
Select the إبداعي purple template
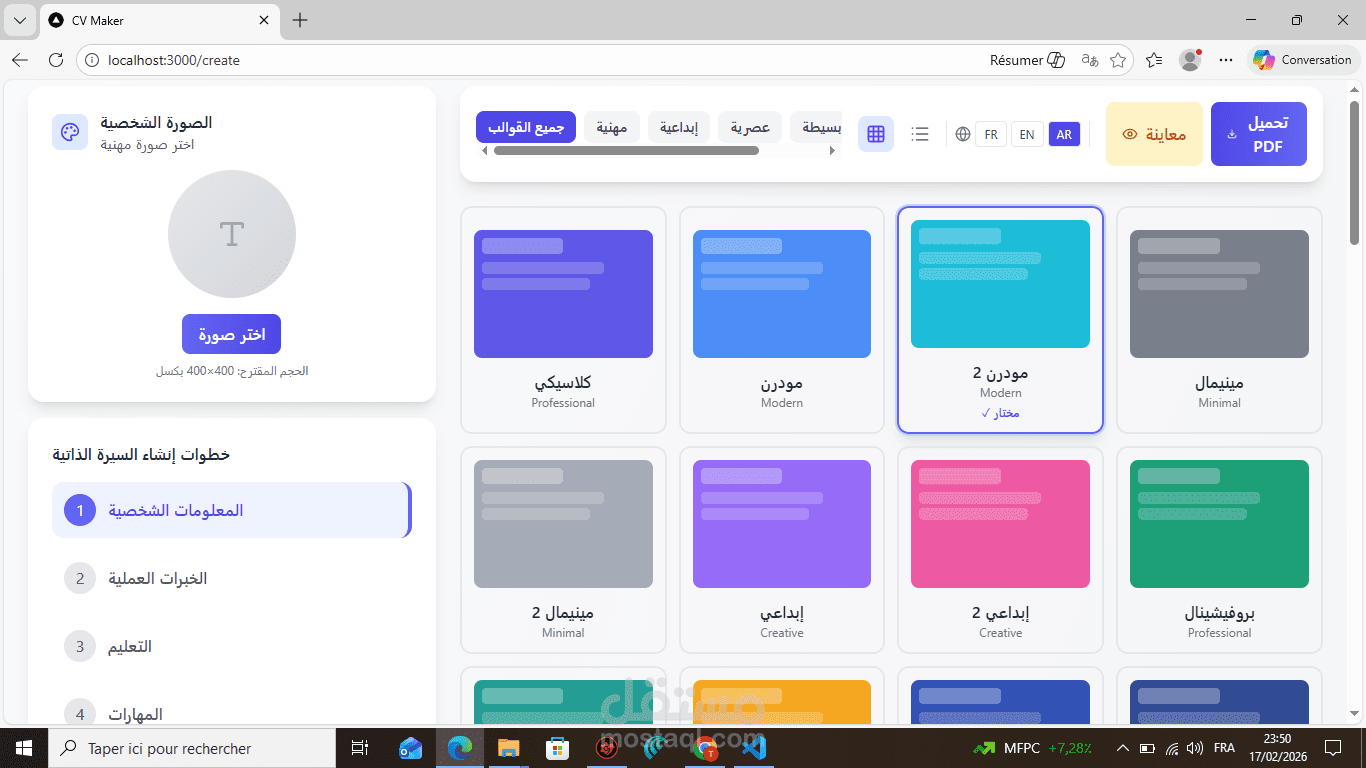(781, 550)
